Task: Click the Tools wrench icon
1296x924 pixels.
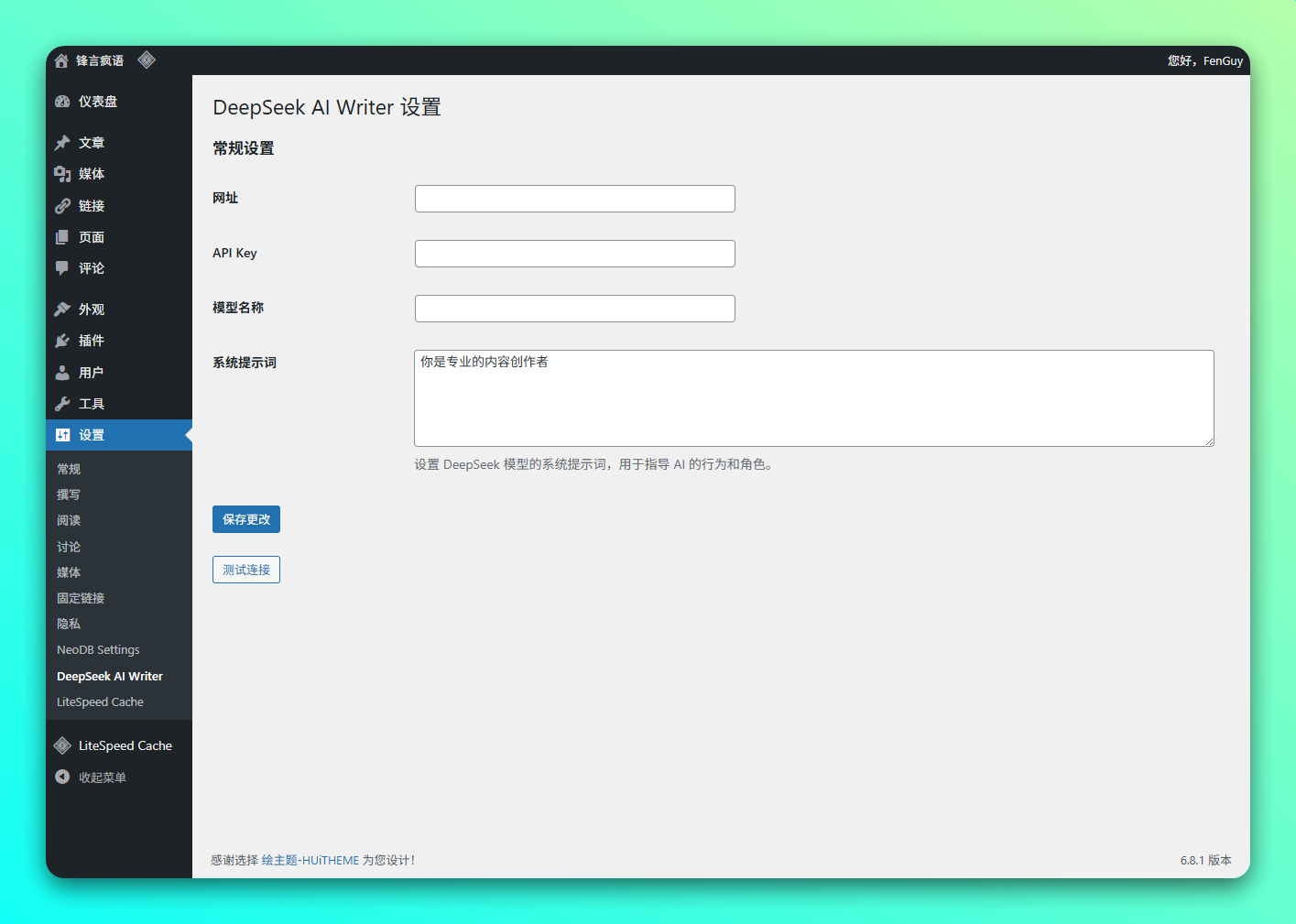Action: [x=62, y=404]
